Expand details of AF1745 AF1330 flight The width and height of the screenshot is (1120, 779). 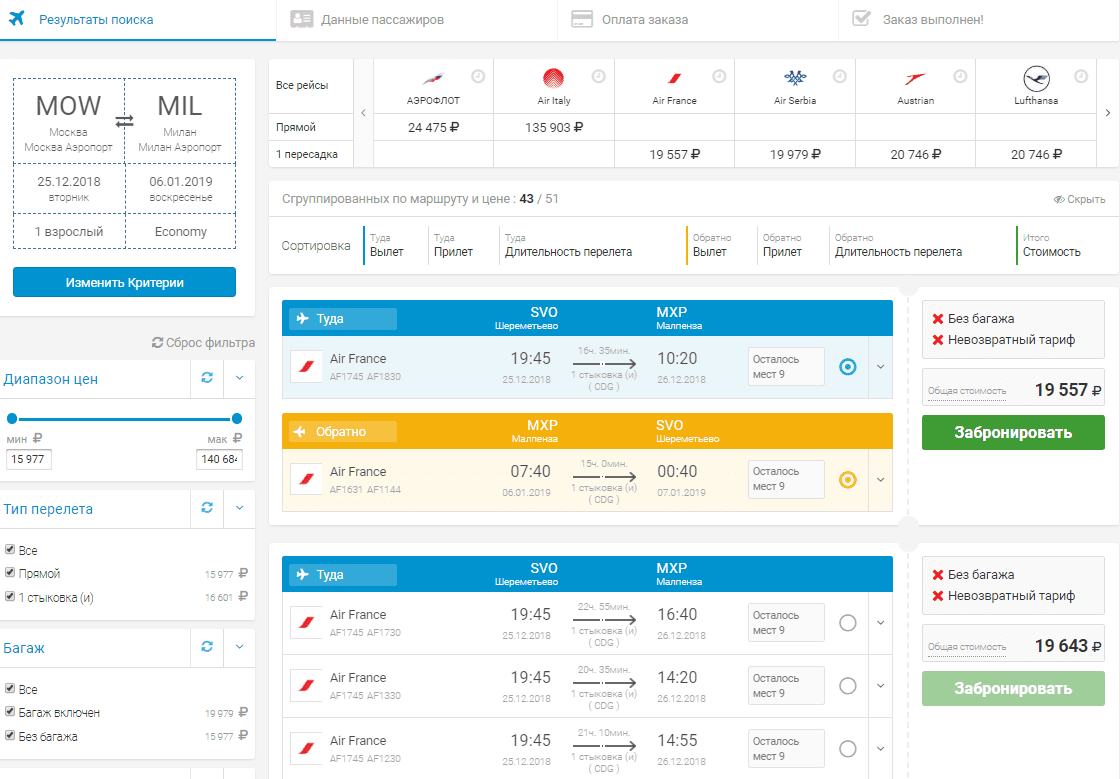point(881,685)
